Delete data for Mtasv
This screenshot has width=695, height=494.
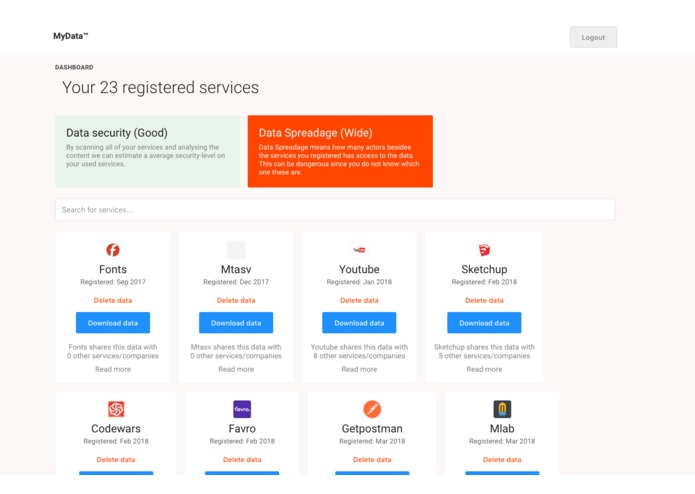click(236, 300)
